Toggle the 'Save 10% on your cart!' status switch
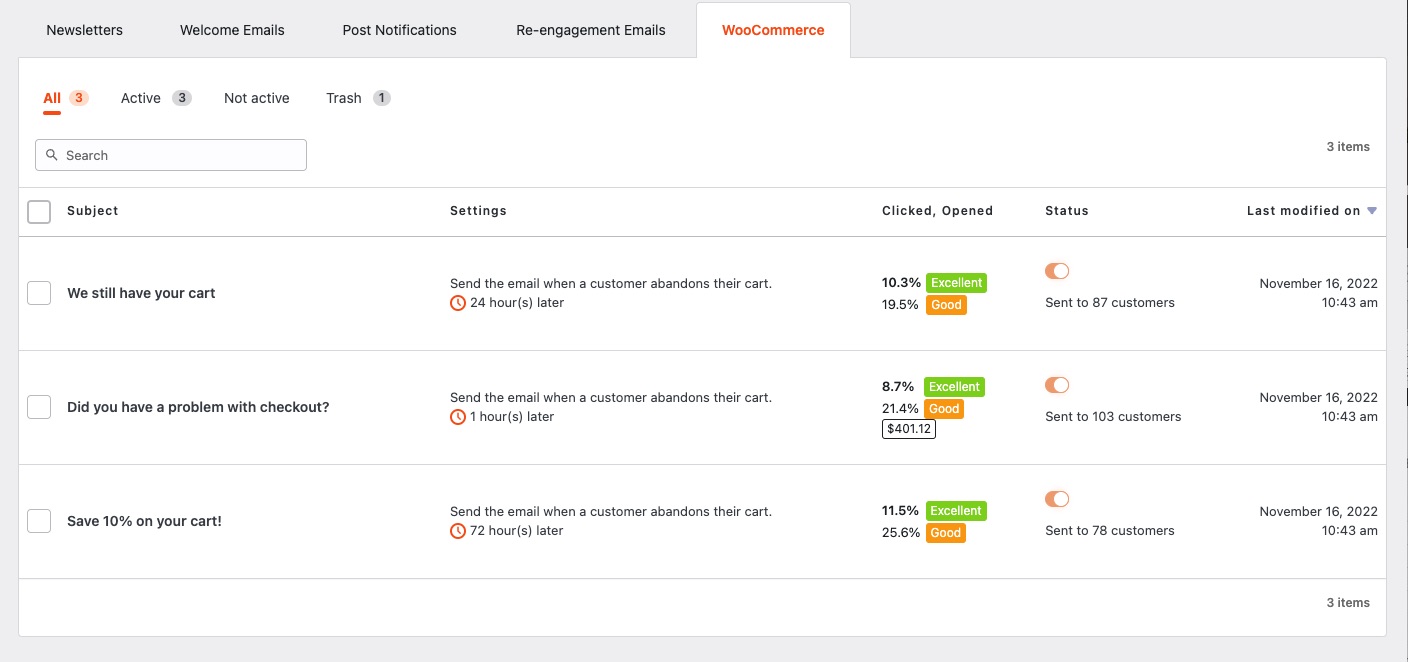 point(1057,499)
